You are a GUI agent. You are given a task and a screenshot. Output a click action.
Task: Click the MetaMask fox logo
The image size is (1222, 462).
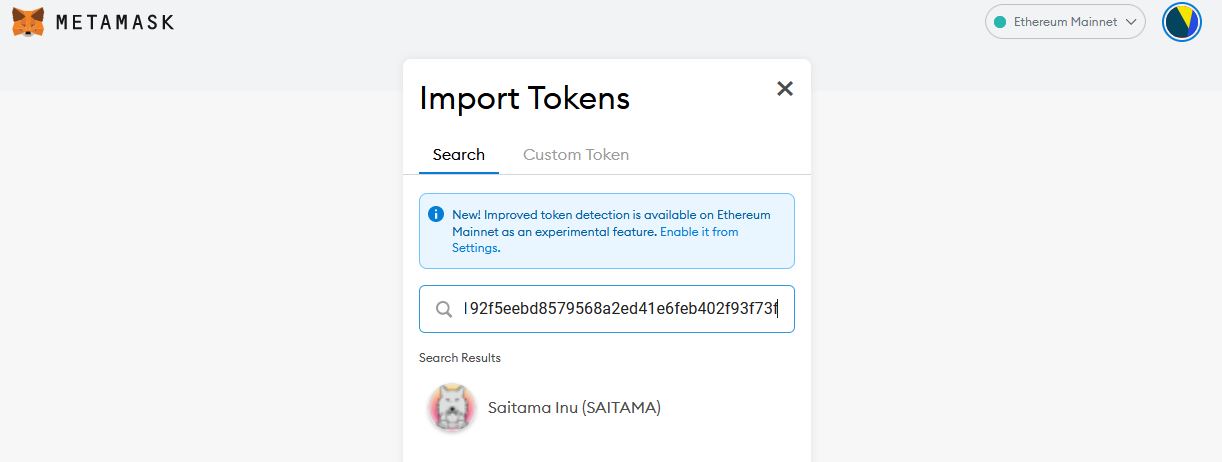coord(28,21)
